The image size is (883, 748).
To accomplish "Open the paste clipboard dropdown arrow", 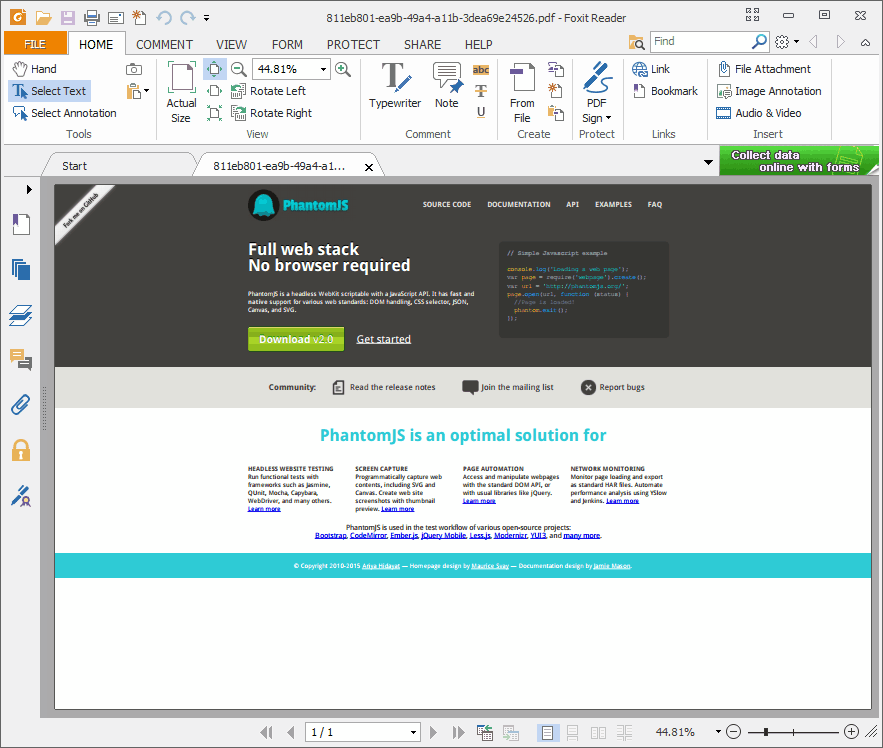I will (148, 90).
